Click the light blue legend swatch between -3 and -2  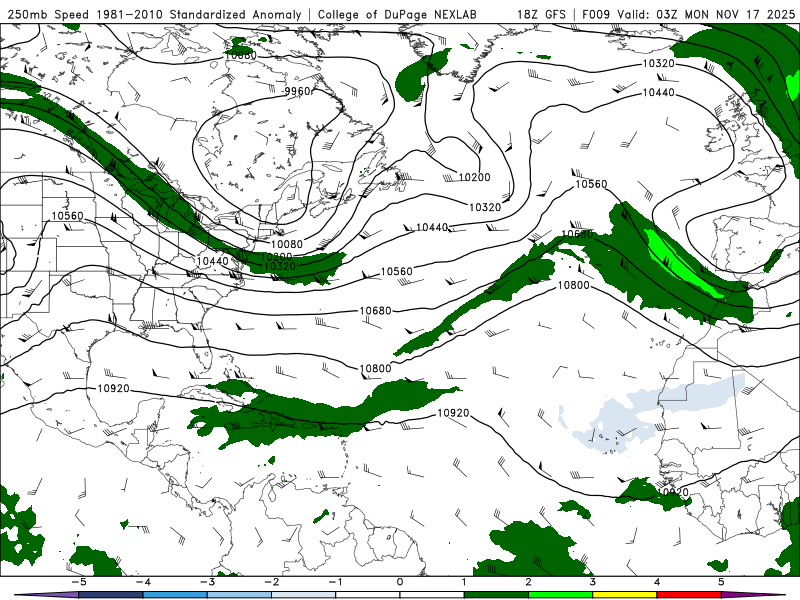(x=239, y=595)
